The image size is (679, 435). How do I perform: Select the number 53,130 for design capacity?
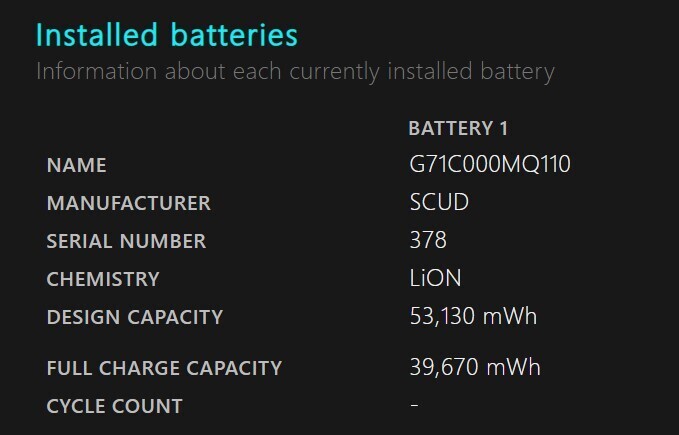point(441,317)
